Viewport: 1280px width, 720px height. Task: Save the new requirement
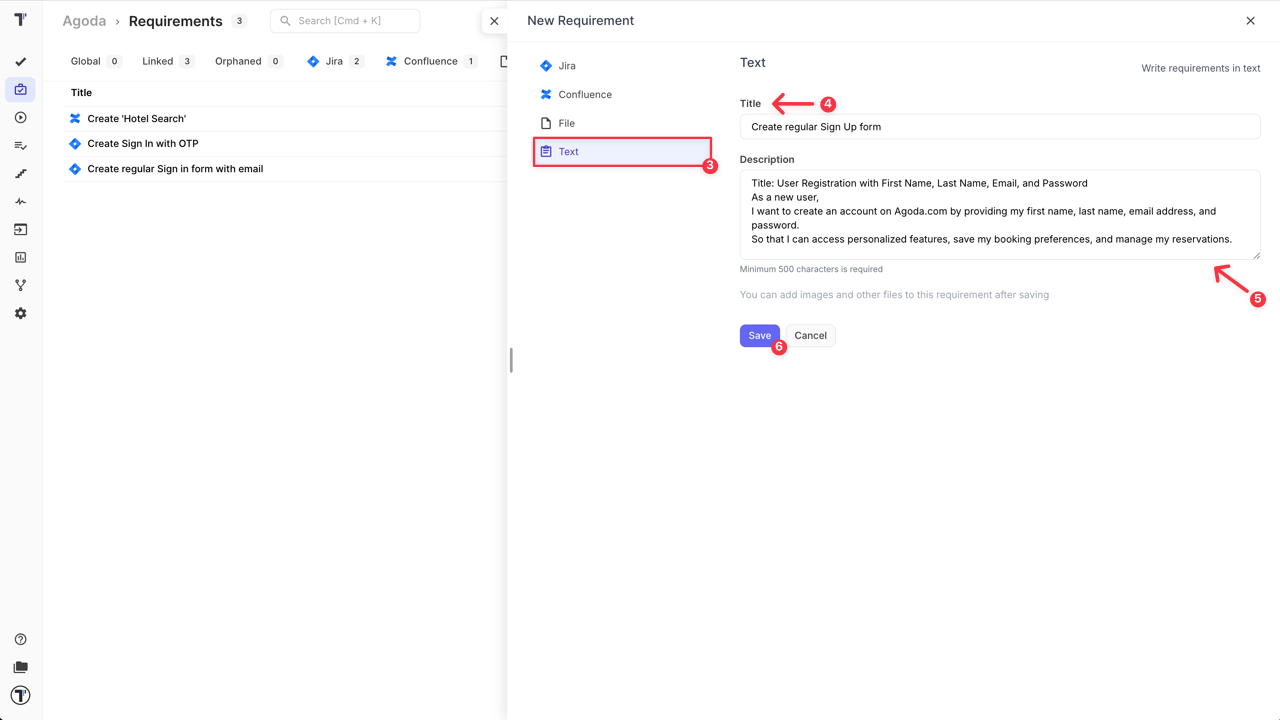759,335
